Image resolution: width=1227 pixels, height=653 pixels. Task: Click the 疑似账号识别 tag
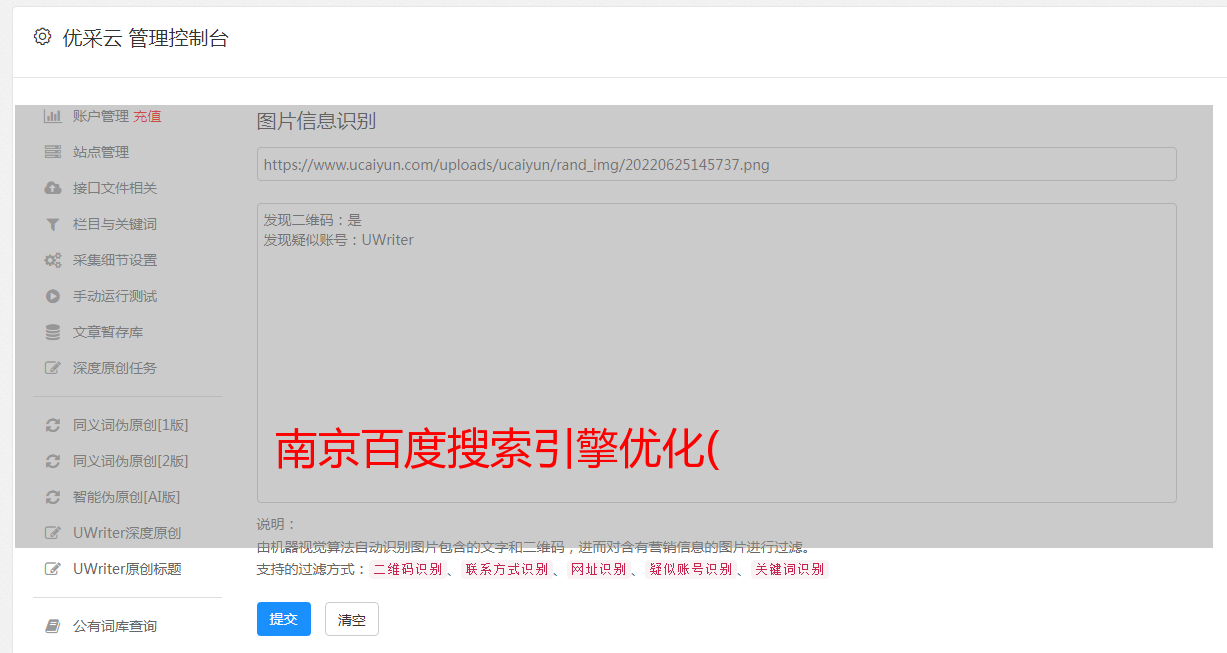tap(690, 569)
